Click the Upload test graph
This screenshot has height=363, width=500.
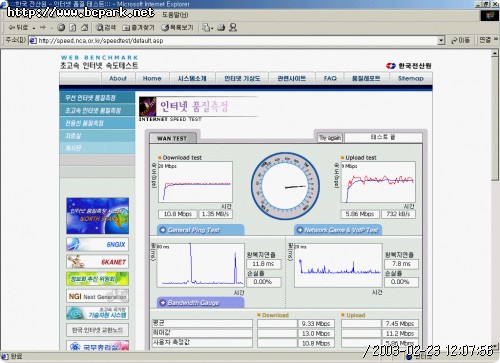(x=378, y=182)
